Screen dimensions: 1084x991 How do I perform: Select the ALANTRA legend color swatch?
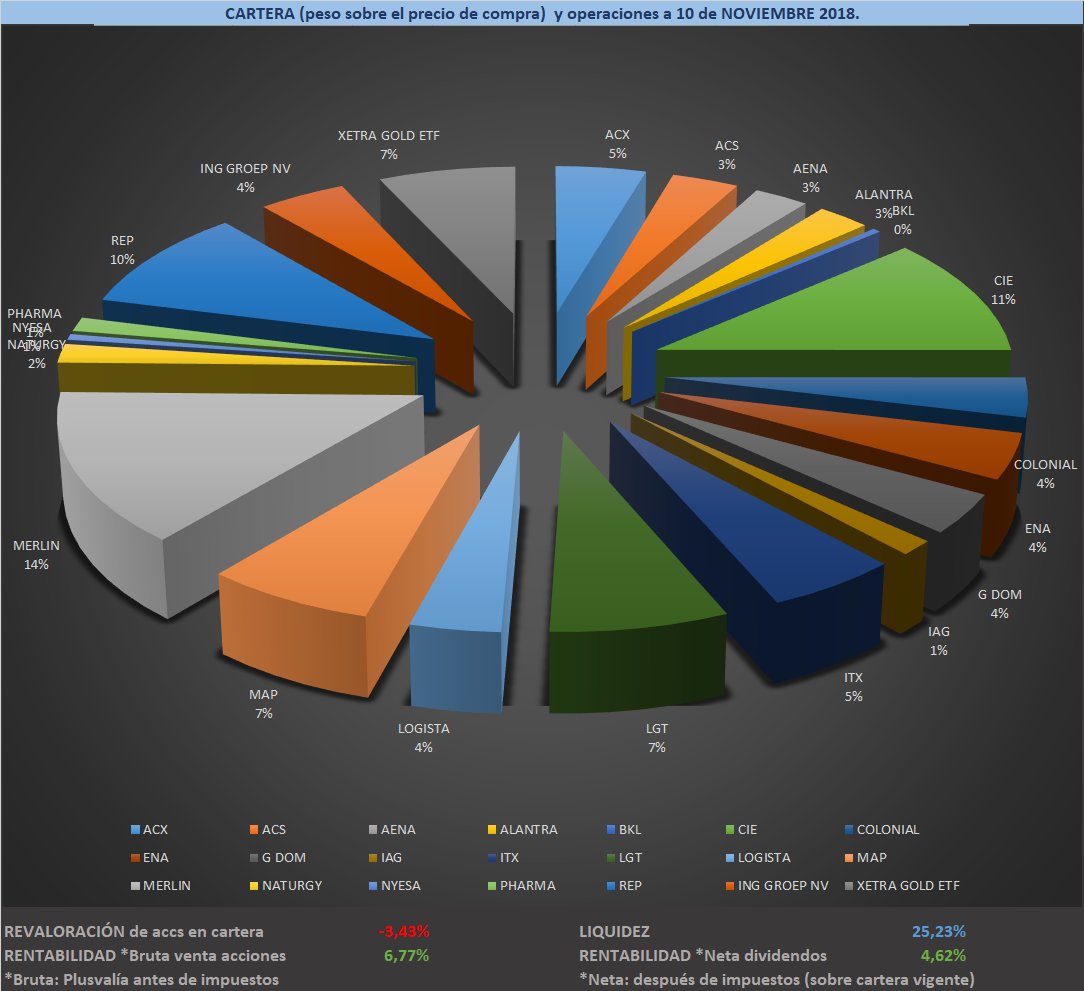point(492,829)
